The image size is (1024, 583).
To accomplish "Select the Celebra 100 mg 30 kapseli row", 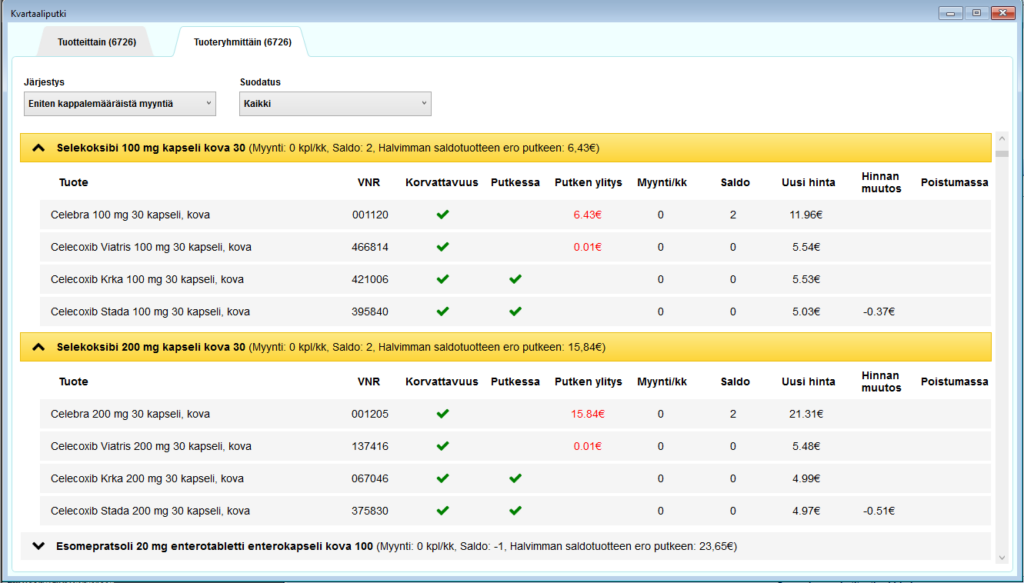I will pos(515,215).
